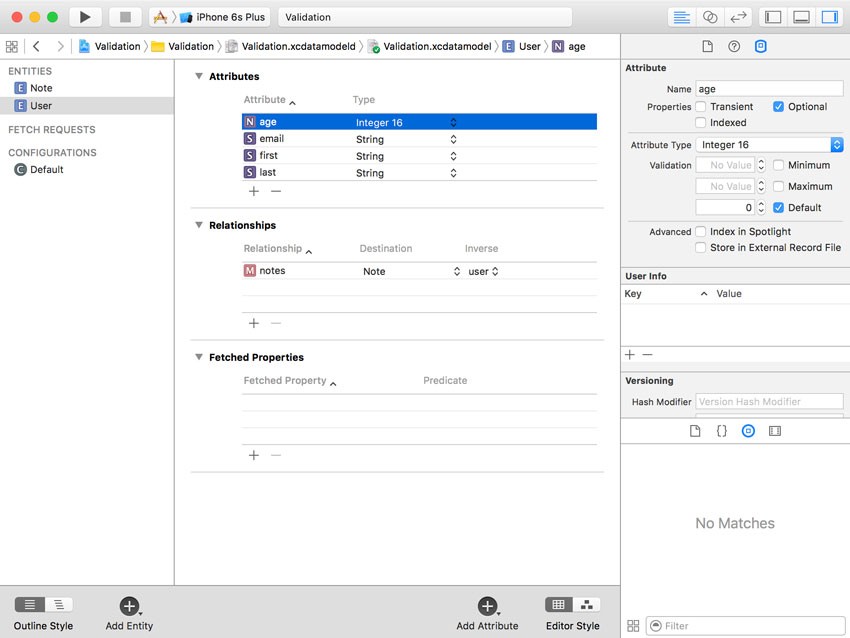Open Inverse popup for notes relationship
The height and width of the screenshot is (638, 850).
(x=495, y=272)
